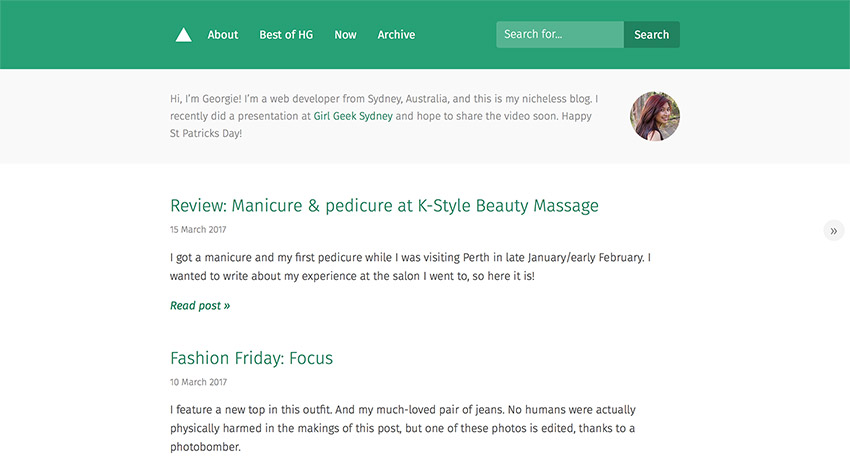Follow the Girl Geek Sydney link

click(353, 116)
